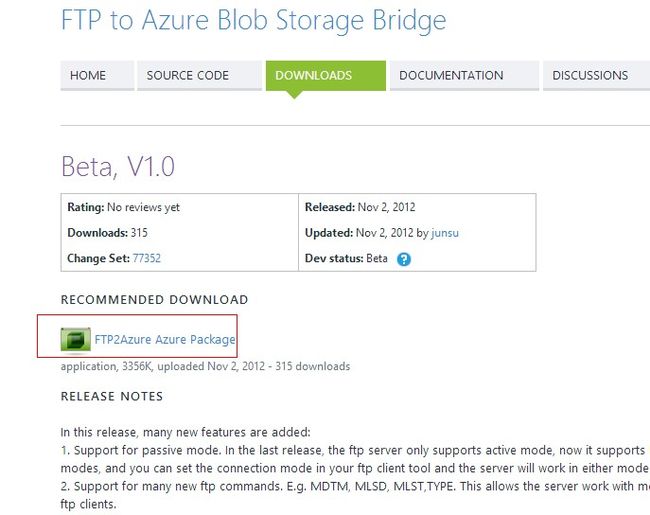Visit the junsu user profile link
650x515 pixels.
445,233
